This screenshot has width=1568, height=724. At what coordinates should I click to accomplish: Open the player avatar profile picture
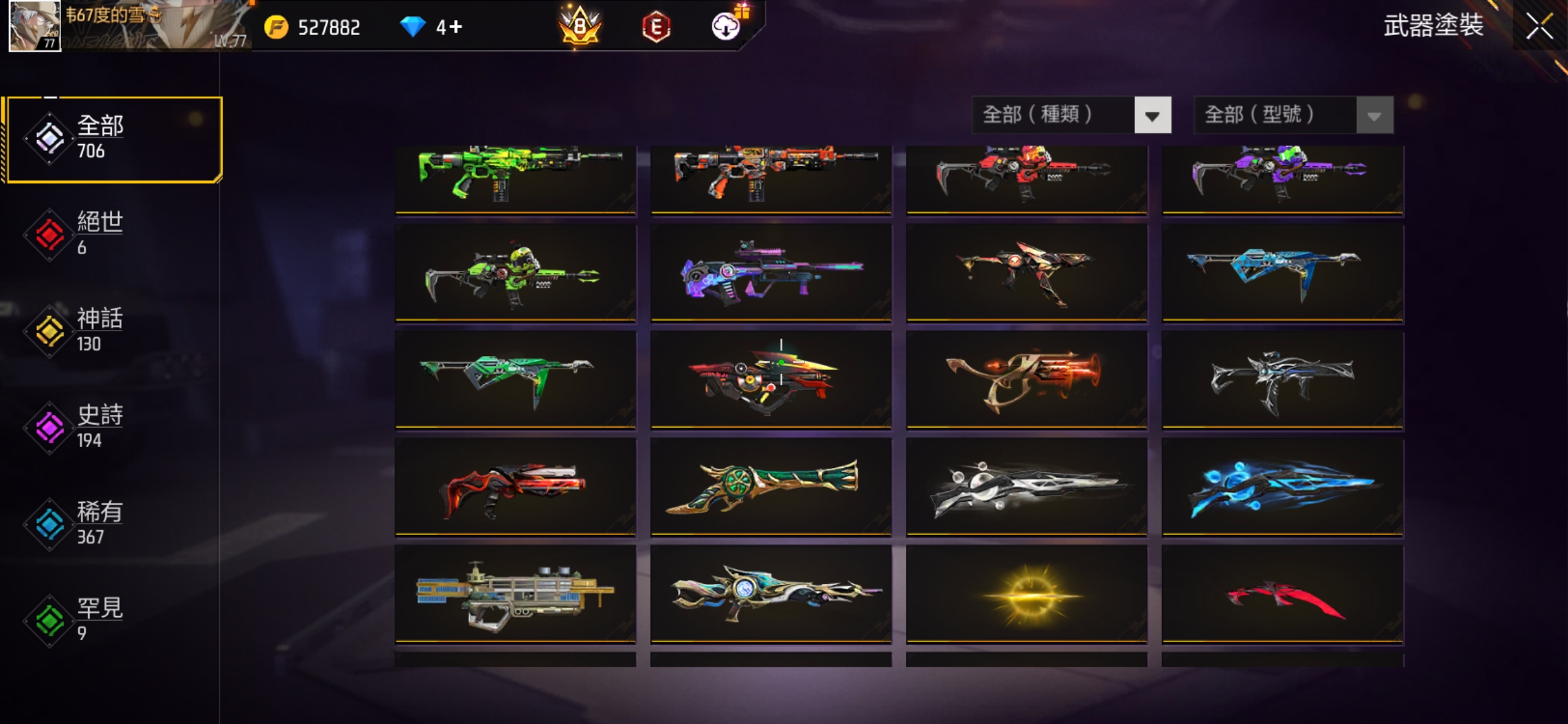(x=34, y=25)
